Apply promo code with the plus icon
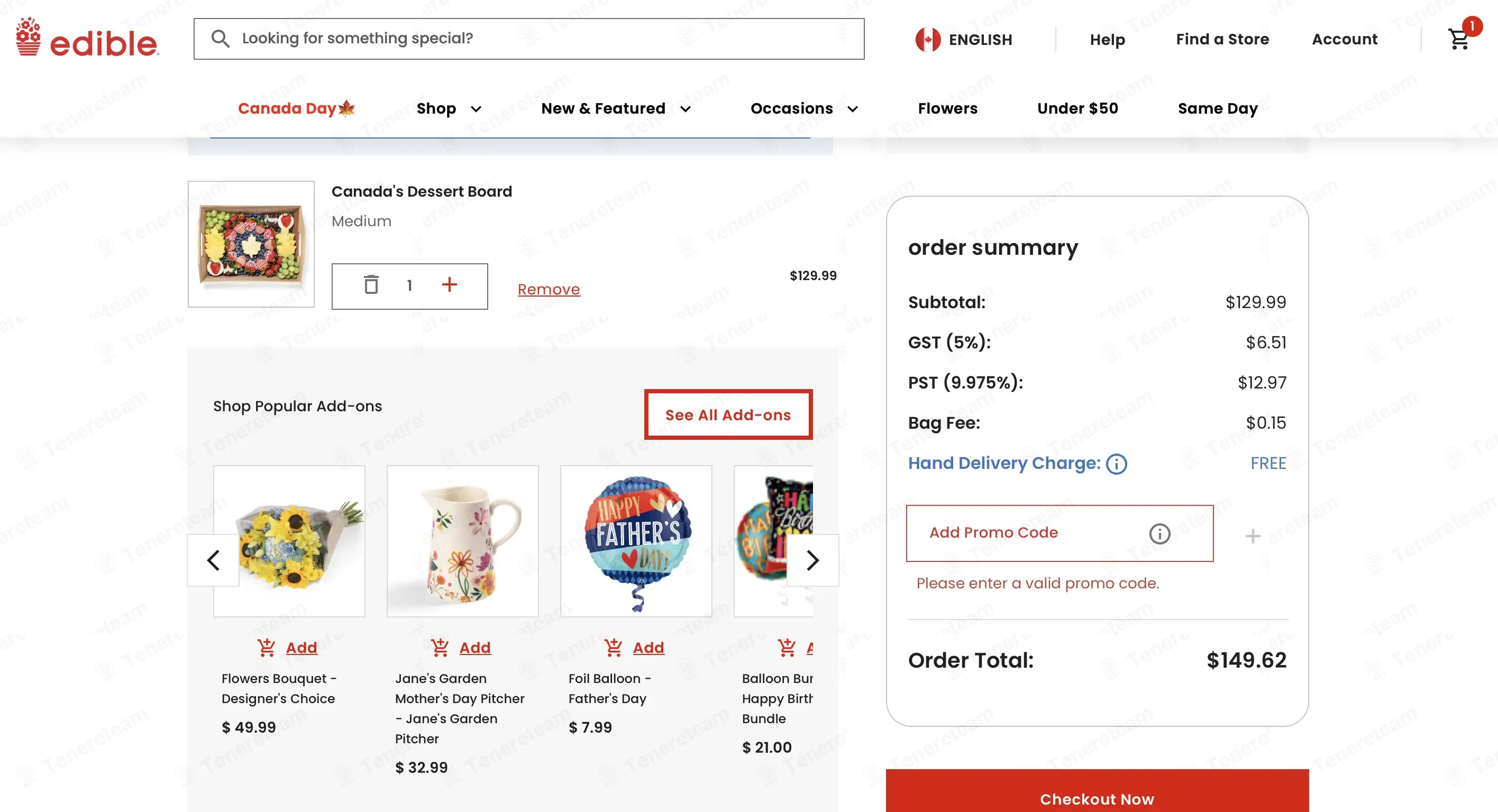 [x=1253, y=536]
